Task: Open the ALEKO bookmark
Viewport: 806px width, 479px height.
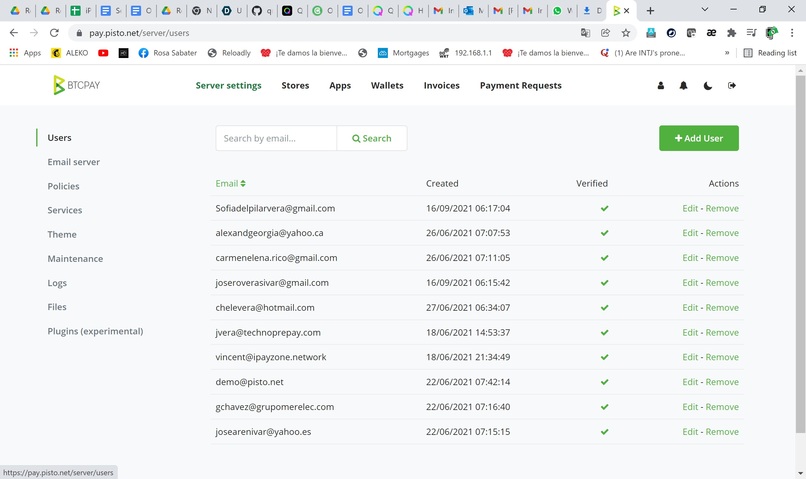Action: click(70, 53)
